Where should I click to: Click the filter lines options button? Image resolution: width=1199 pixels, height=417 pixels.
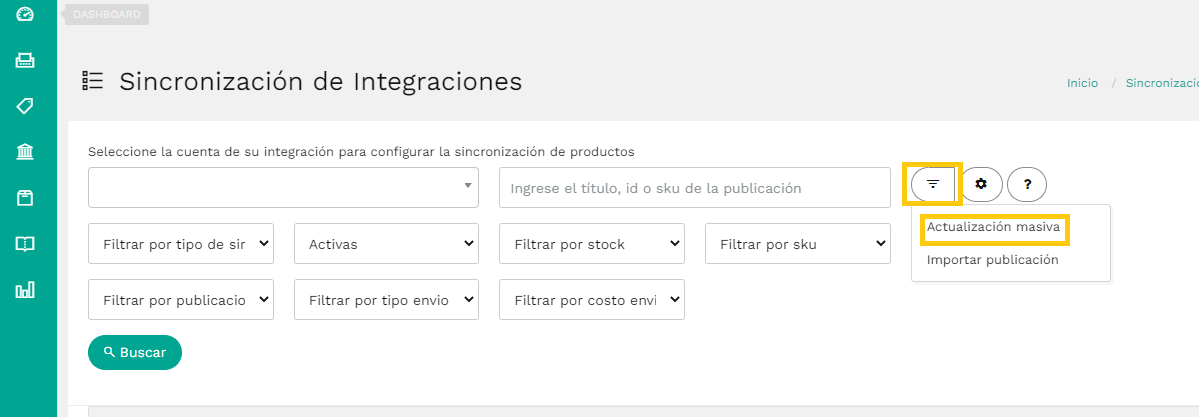(x=933, y=184)
